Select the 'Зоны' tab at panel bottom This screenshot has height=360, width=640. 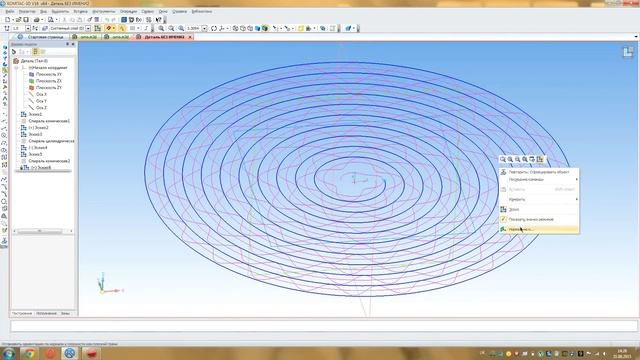[x=65, y=313]
